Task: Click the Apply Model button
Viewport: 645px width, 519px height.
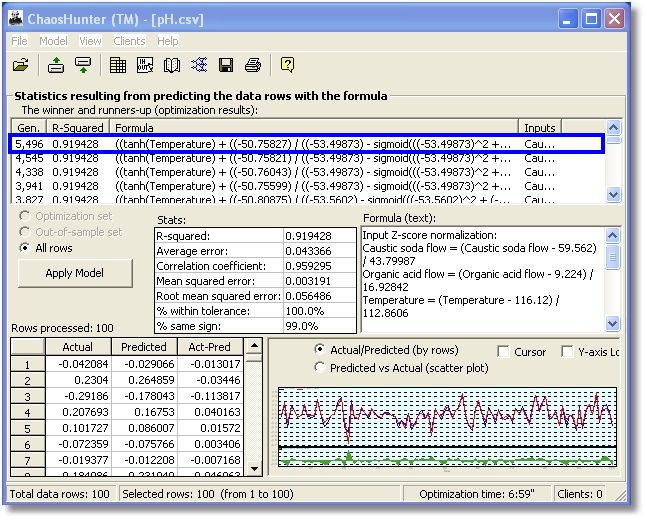Action: pos(75,273)
